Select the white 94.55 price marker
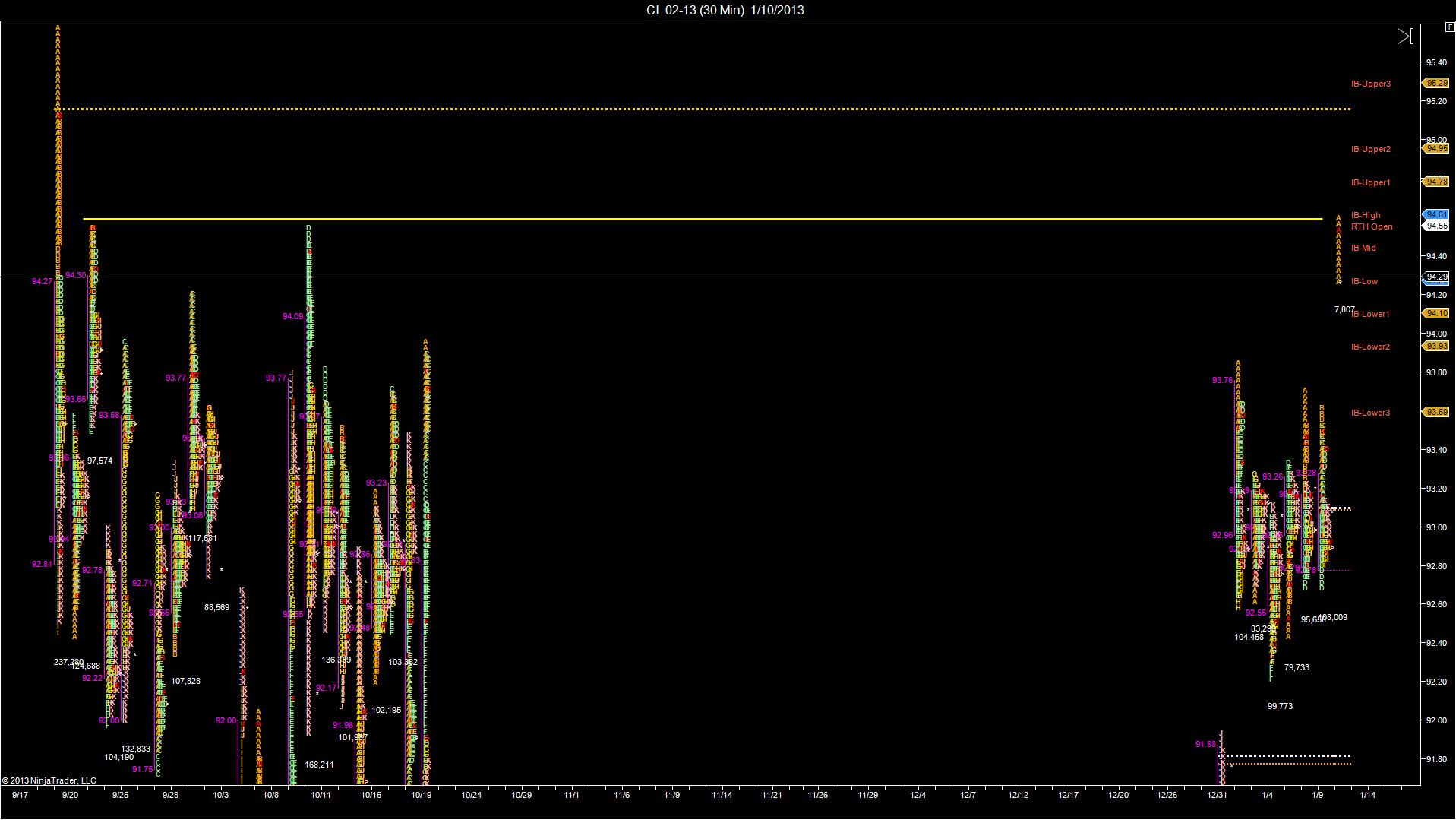Screen dimensions: 1456x820 pos(1436,226)
